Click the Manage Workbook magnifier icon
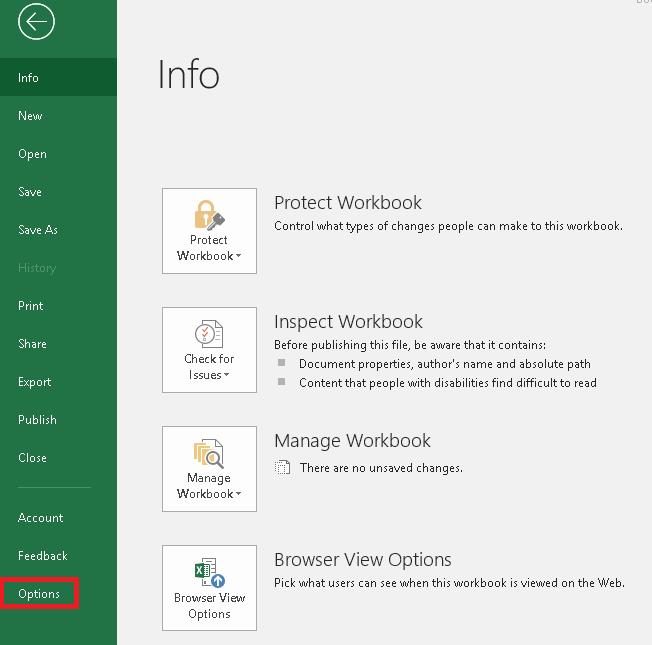The image size is (652, 645). [209, 453]
